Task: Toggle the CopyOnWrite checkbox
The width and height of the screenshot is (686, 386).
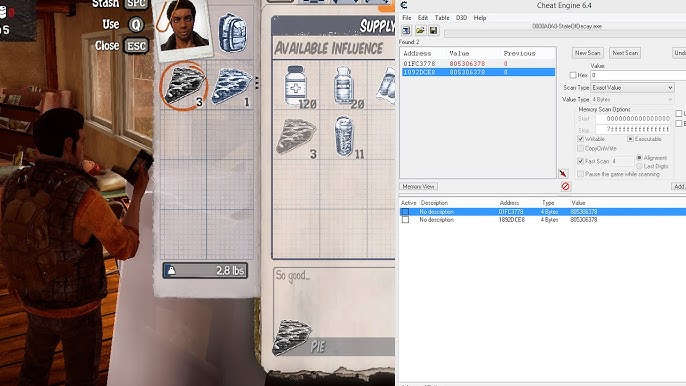Action: [x=581, y=148]
